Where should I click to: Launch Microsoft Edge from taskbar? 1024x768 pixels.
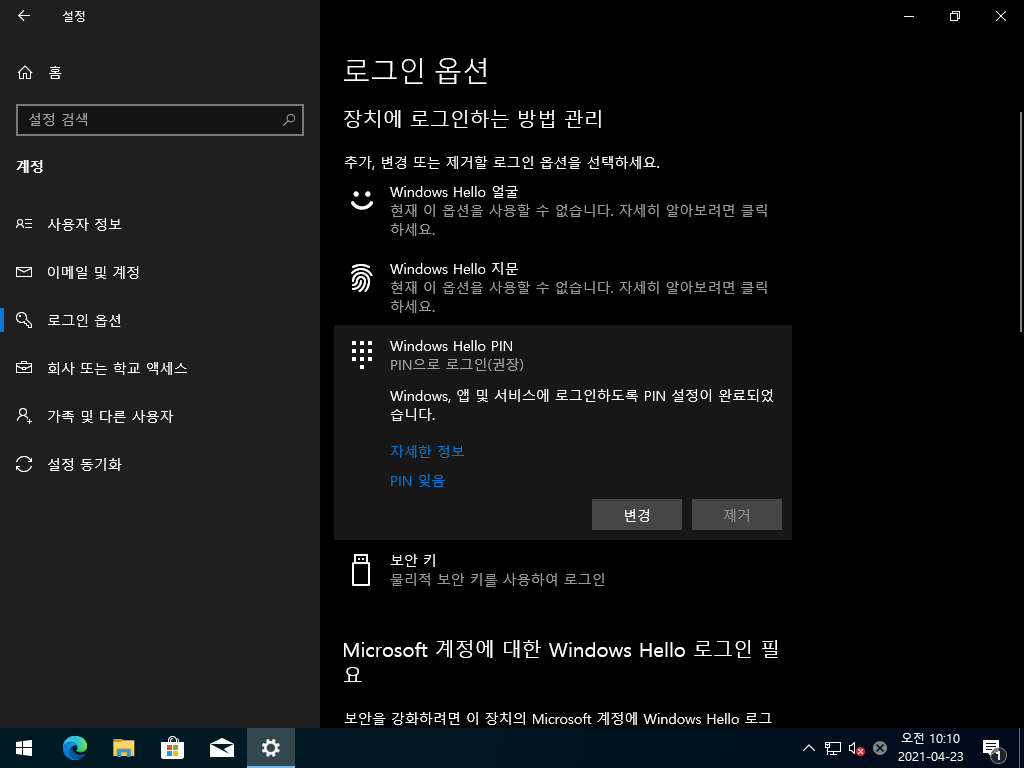click(x=74, y=748)
